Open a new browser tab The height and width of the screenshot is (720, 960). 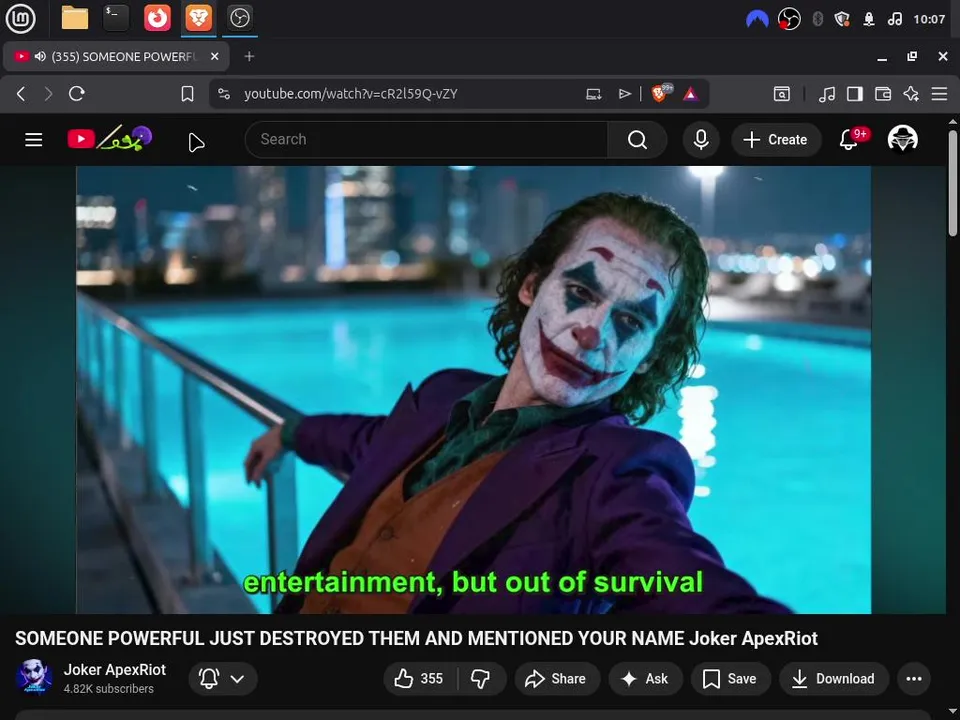[x=249, y=56]
